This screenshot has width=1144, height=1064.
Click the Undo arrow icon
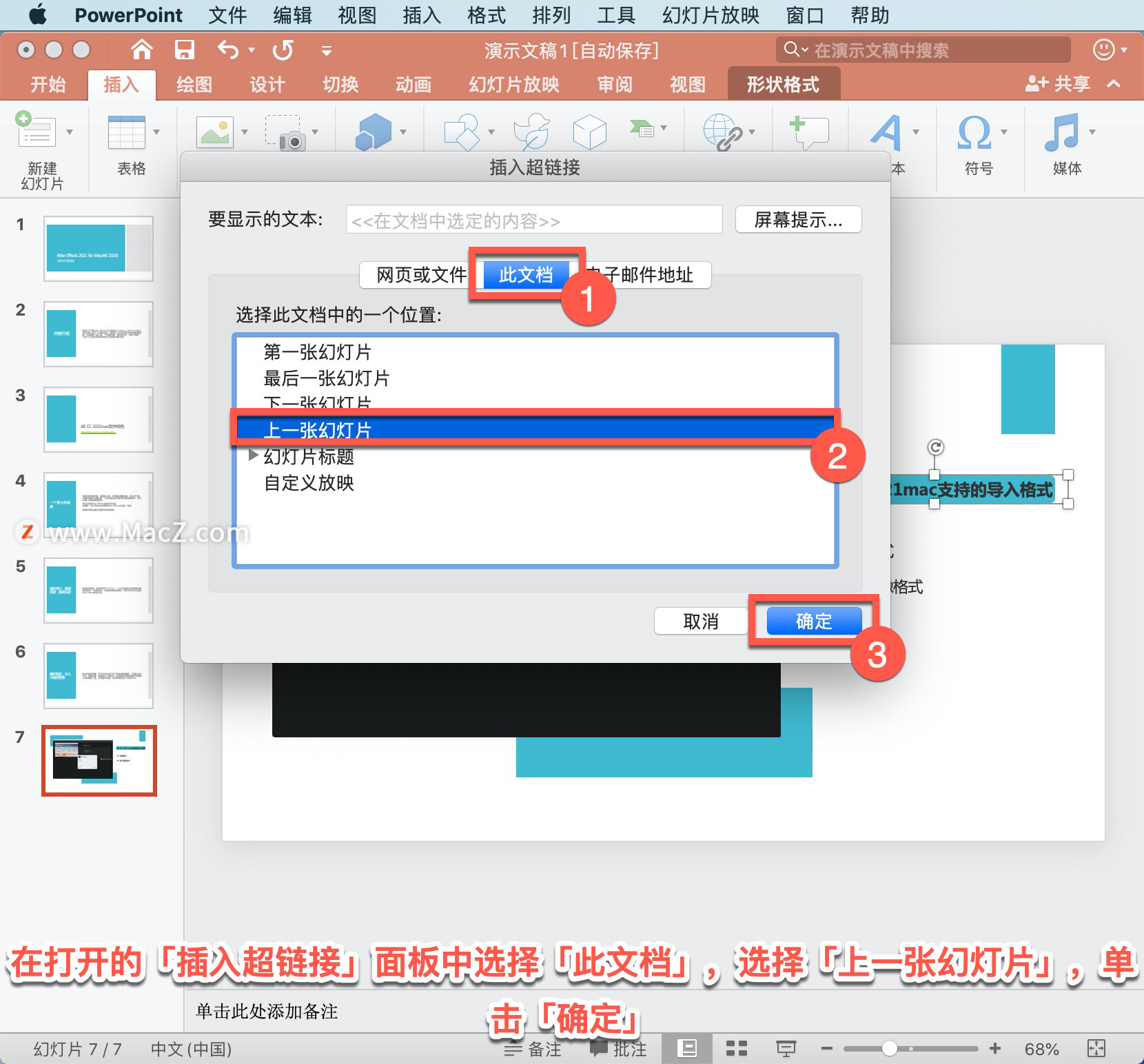(228, 50)
